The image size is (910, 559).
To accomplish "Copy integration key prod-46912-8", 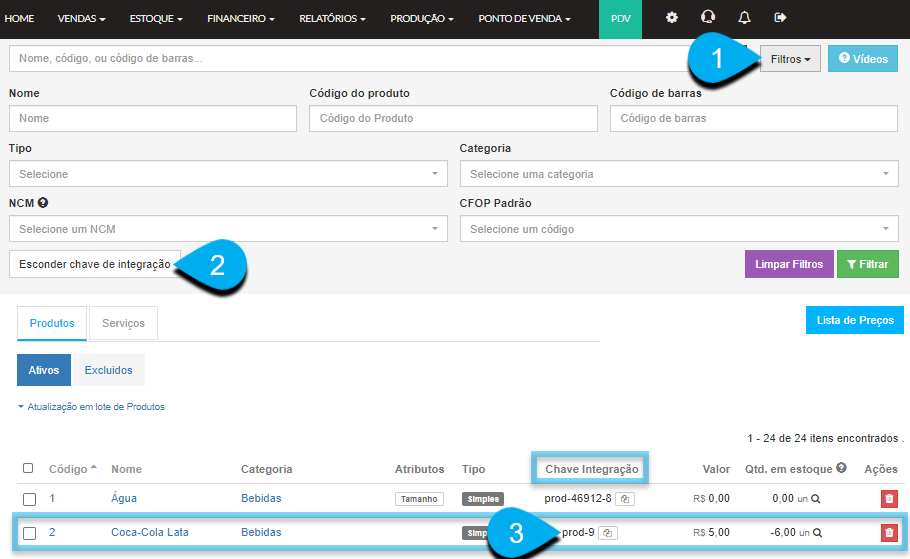I will tap(625, 499).
